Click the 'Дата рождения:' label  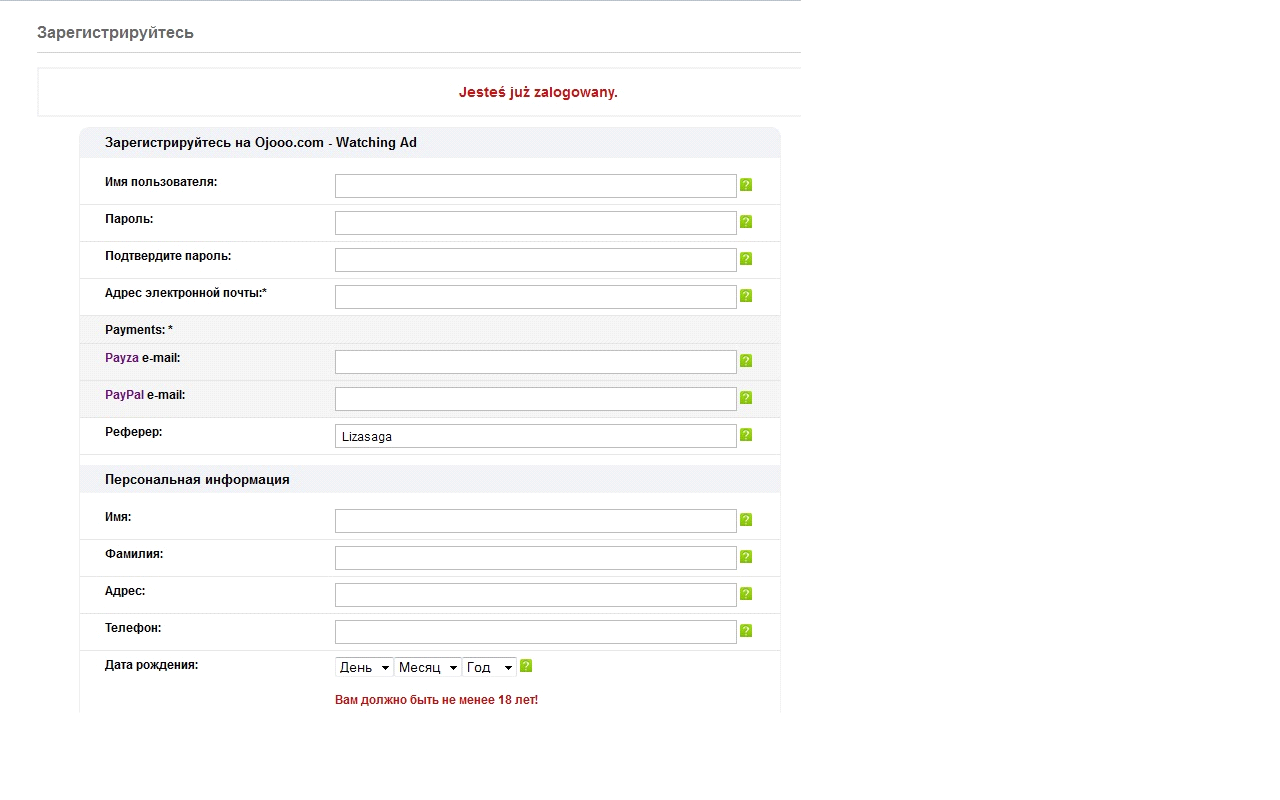coord(151,665)
